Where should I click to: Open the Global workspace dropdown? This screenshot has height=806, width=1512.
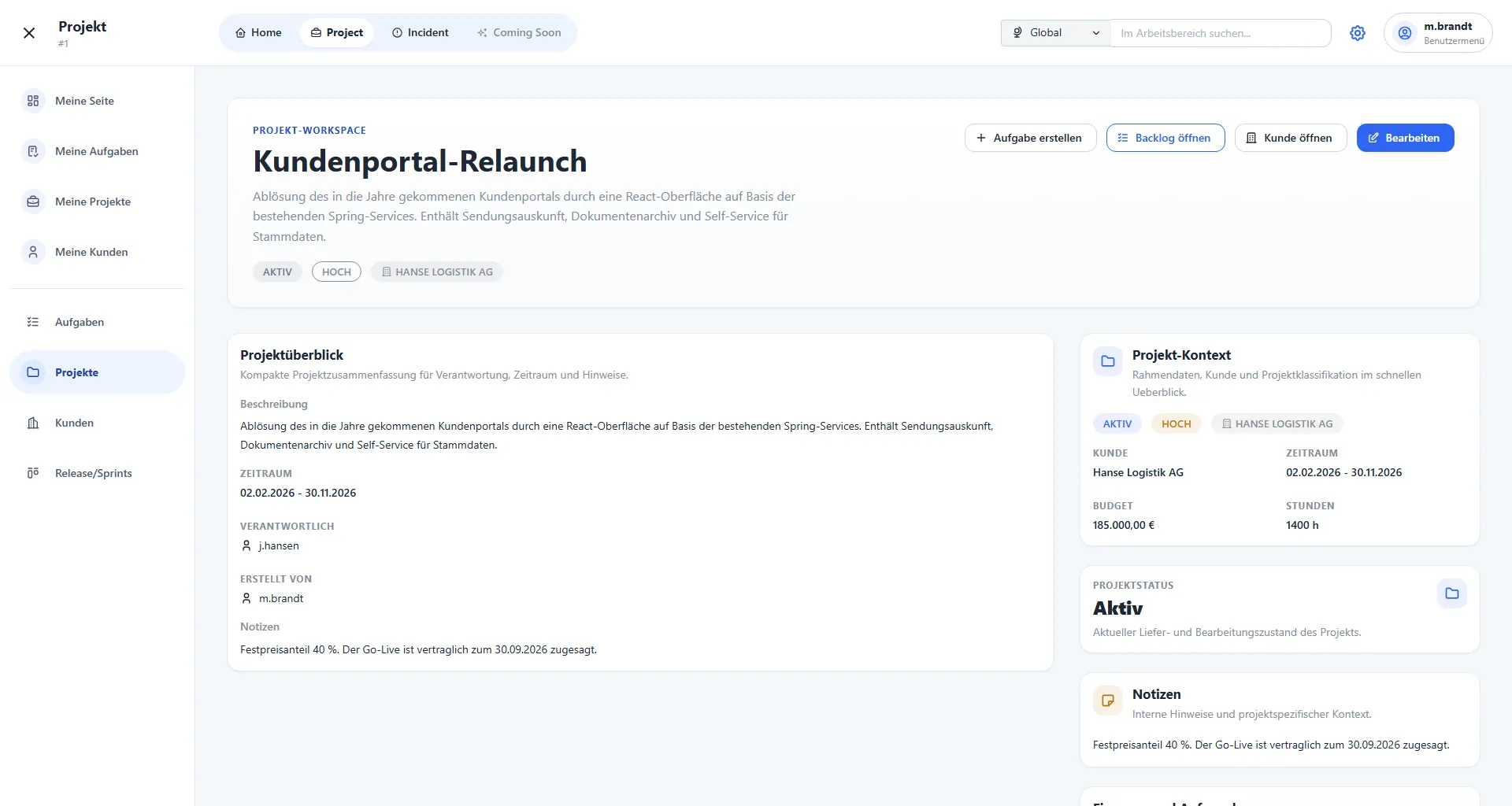click(1055, 33)
